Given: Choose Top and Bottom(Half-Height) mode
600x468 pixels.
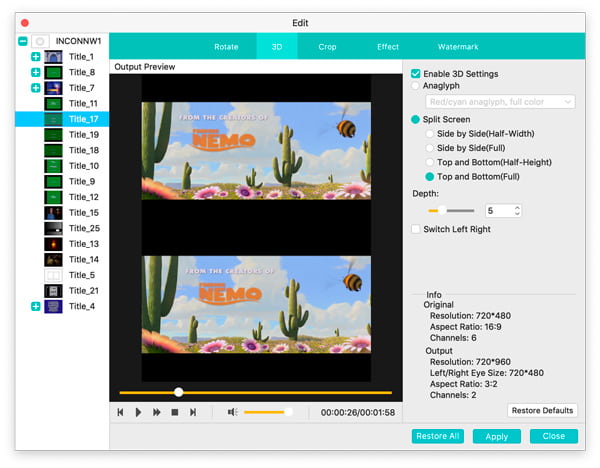Looking at the screenshot, I should tap(430, 162).
